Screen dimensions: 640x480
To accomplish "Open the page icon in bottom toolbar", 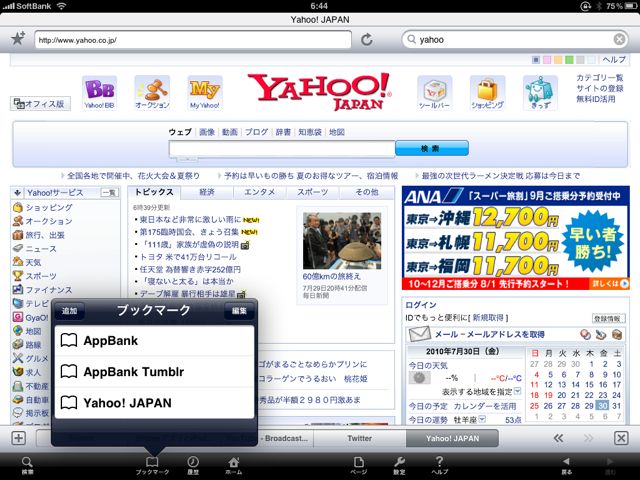I will (358, 466).
